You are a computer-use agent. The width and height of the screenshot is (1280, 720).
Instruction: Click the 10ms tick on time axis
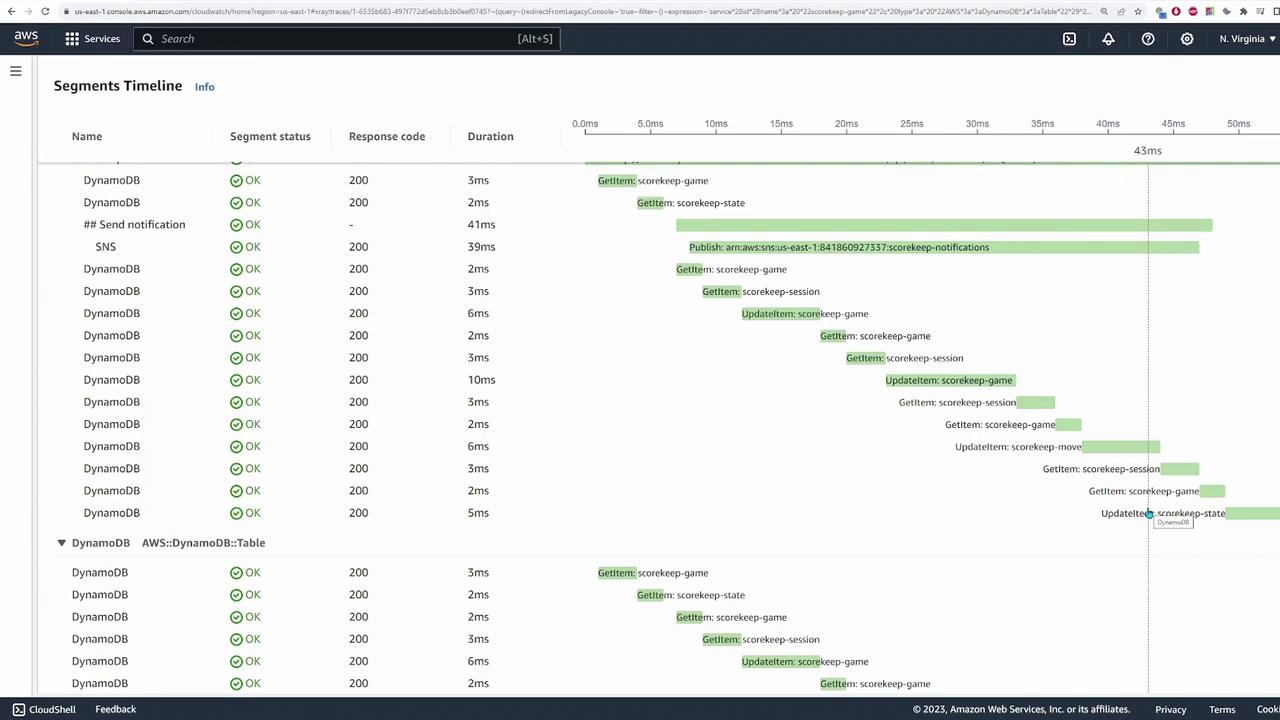point(716,124)
